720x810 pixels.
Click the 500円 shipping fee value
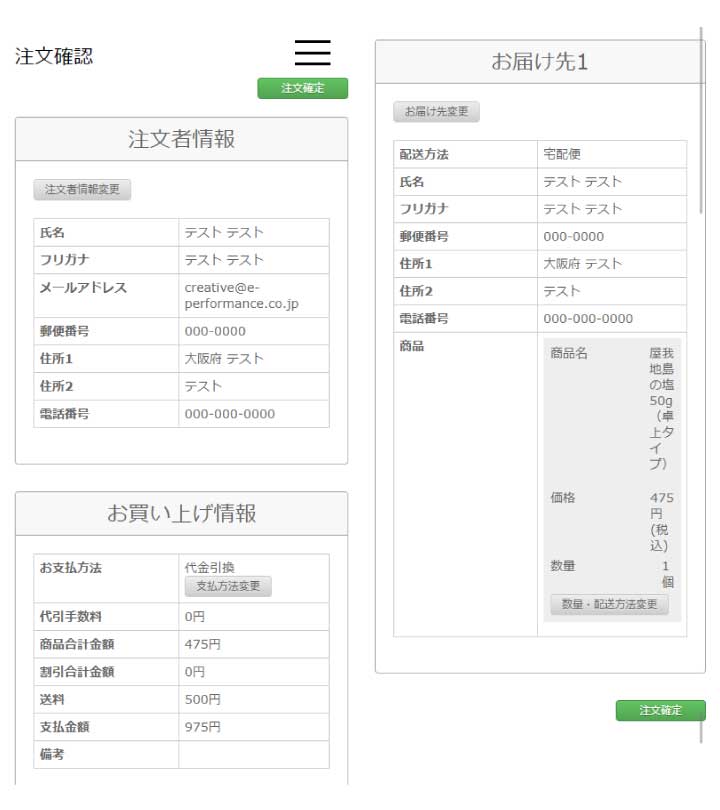pyautogui.click(x=202, y=699)
